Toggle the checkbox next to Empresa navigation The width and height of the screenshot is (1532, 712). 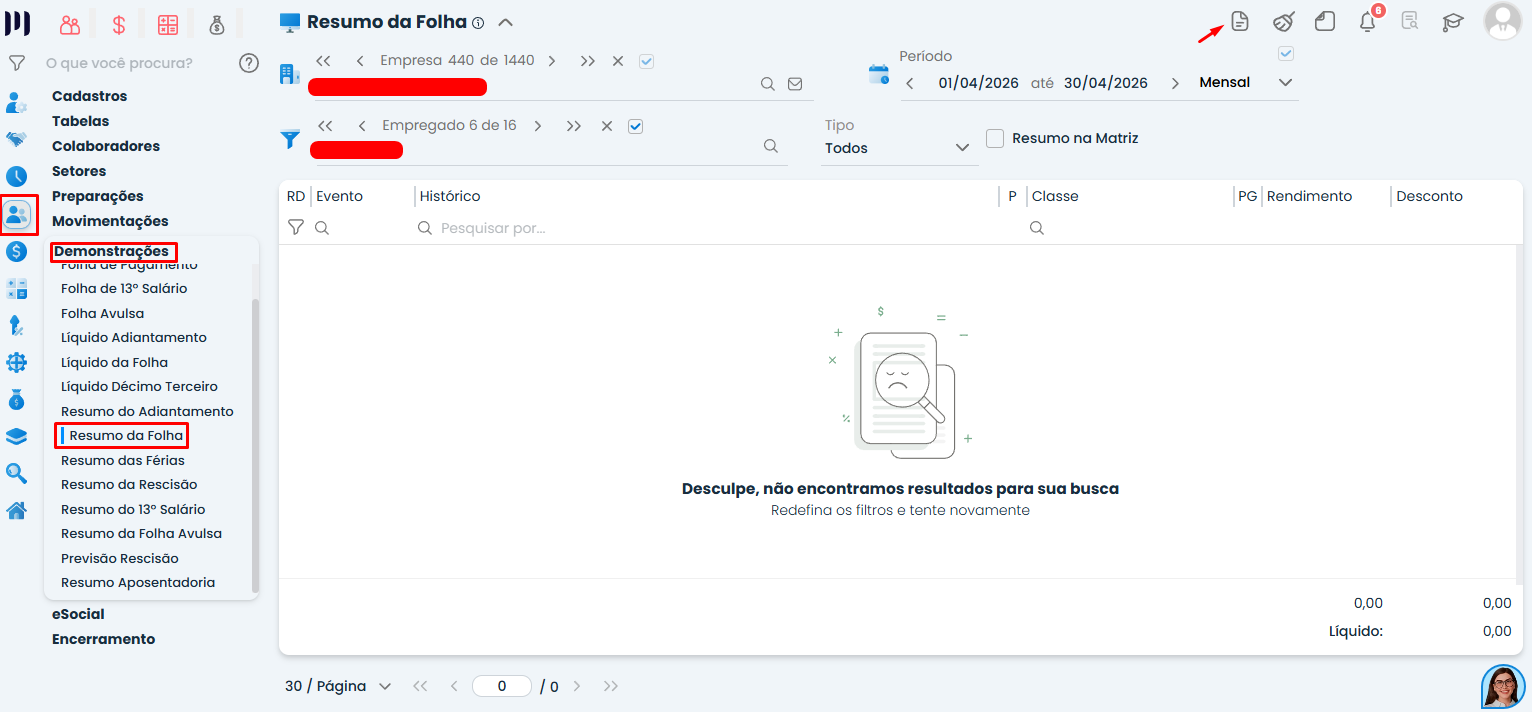646,61
